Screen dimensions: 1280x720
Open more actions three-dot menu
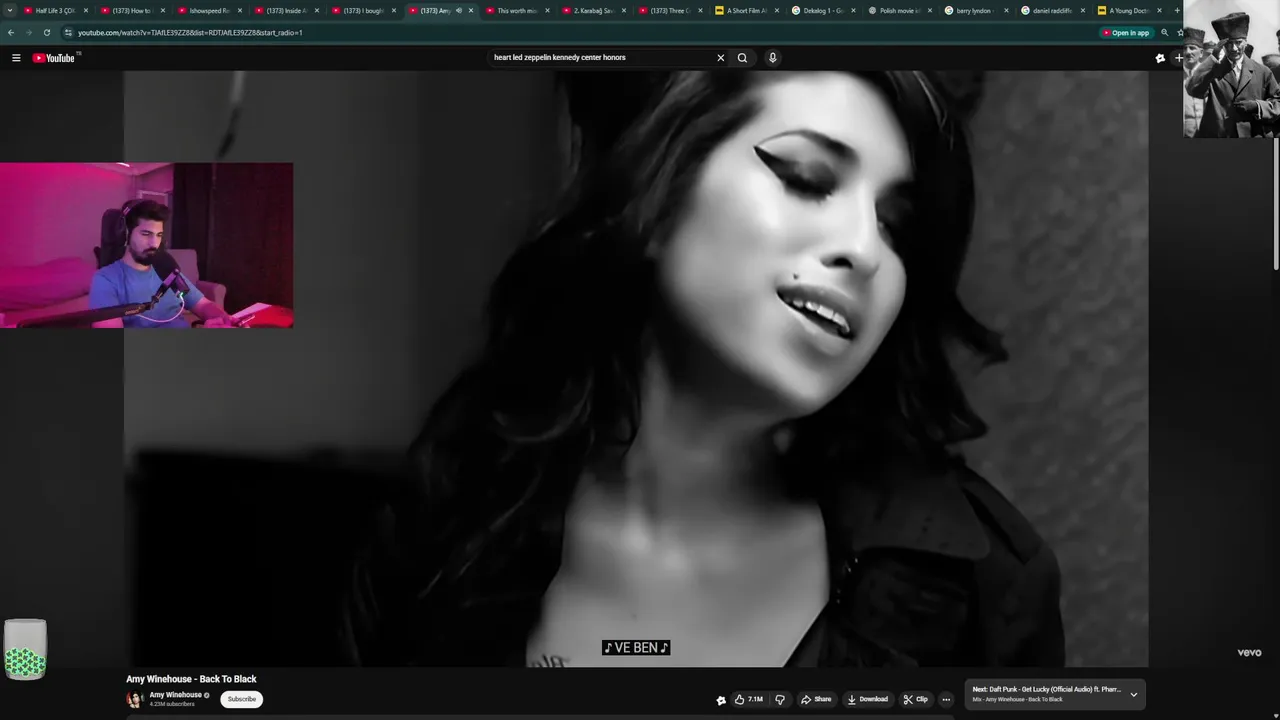[946, 699]
